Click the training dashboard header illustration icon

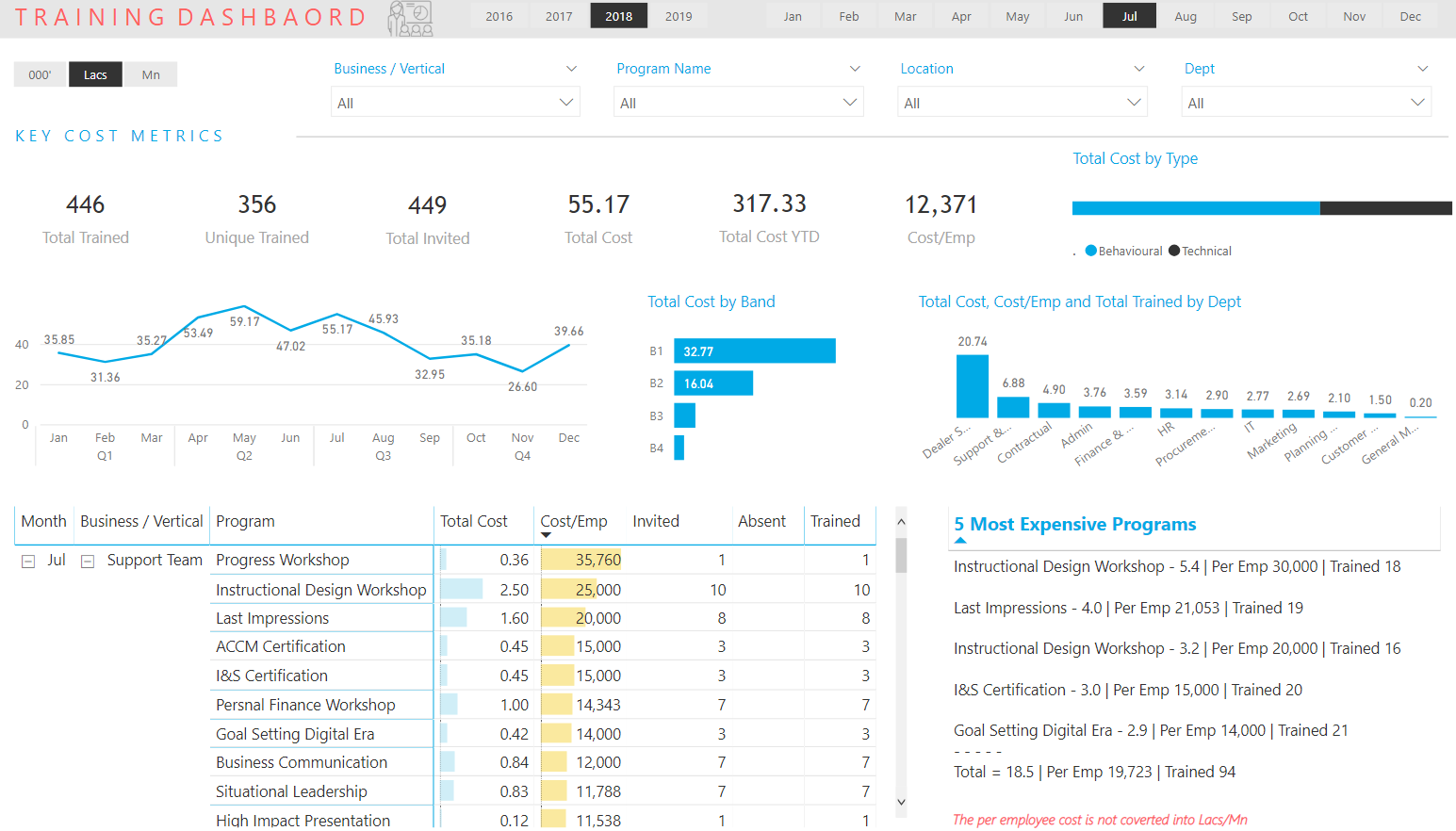(x=411, y=18)
